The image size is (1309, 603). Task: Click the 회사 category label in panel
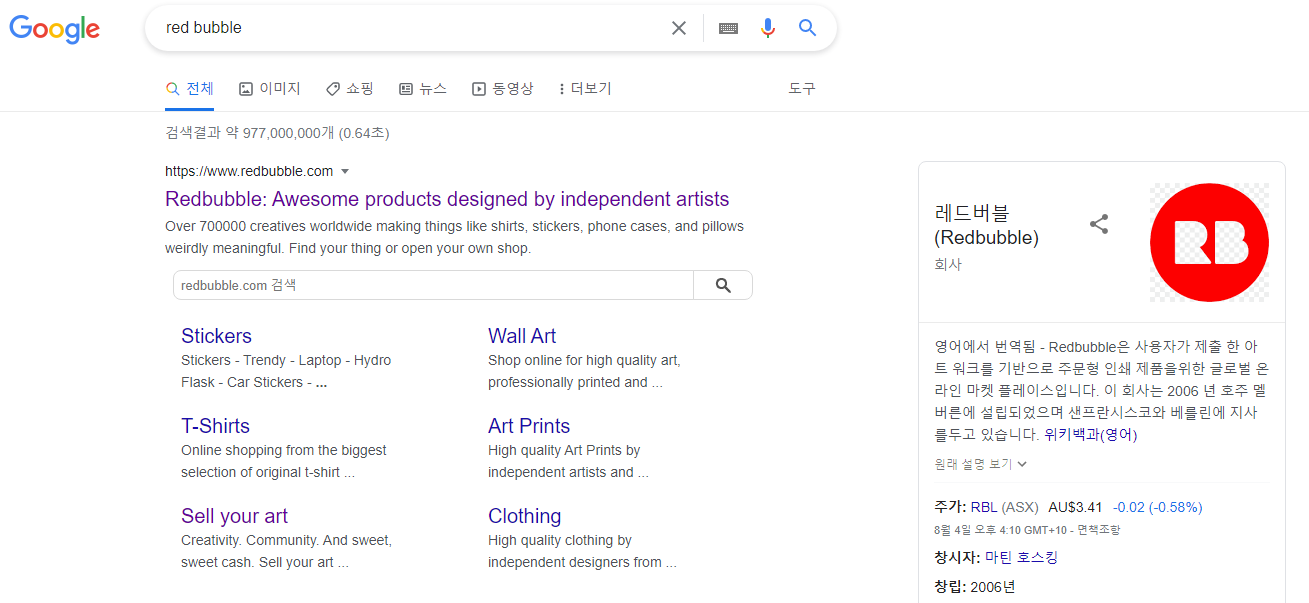948,265
